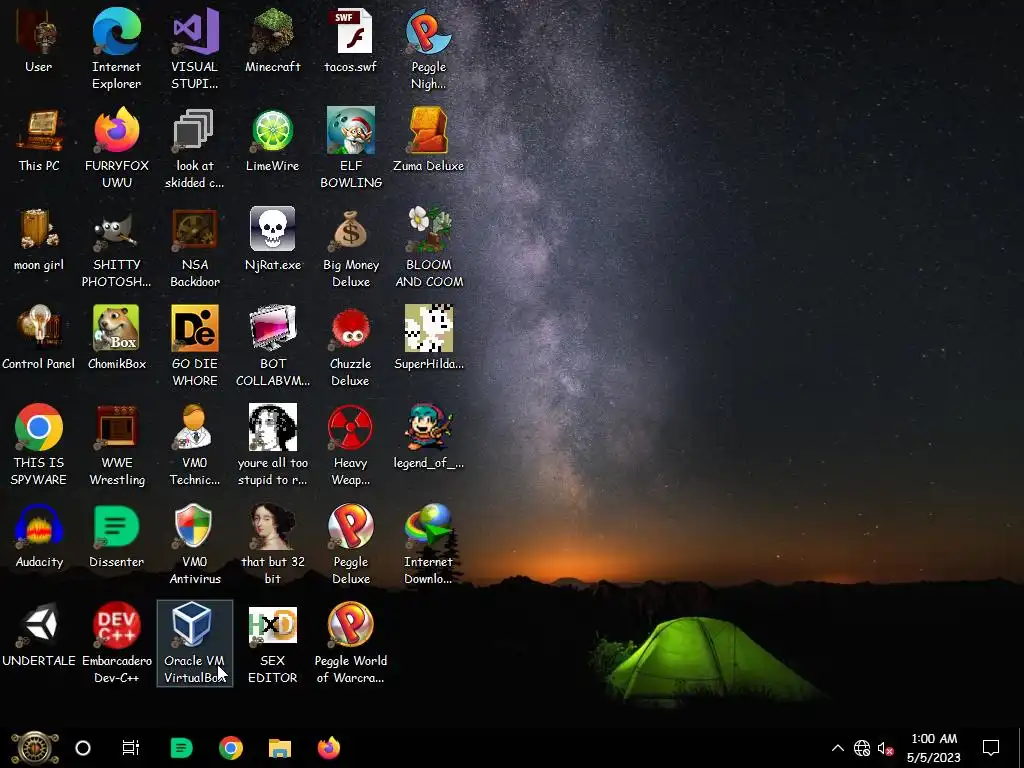The image size is (1024, 768).
Task: Open WWE Wrestling shortcut
Action: [x=116, y=445]
